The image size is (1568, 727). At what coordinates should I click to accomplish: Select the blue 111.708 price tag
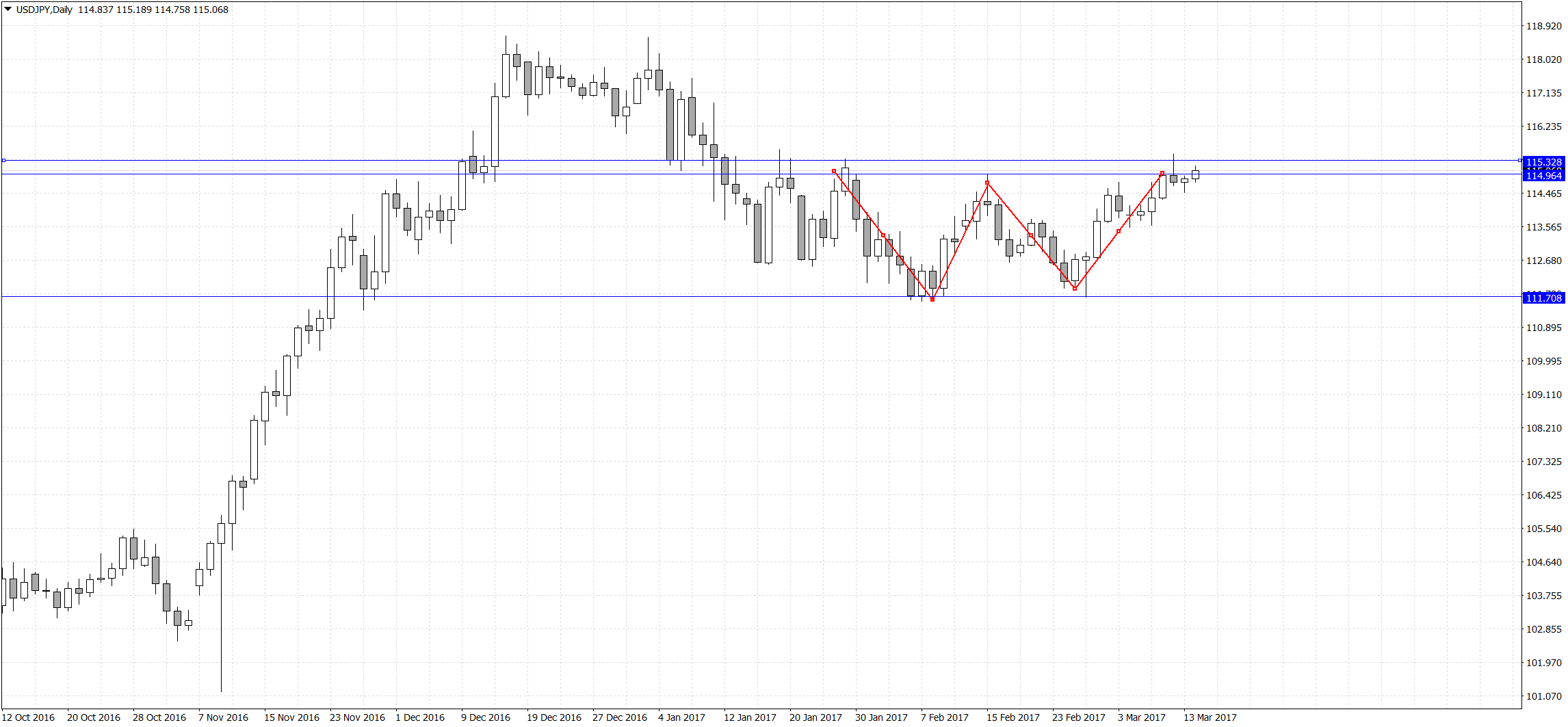click(x=1544, y=298)
